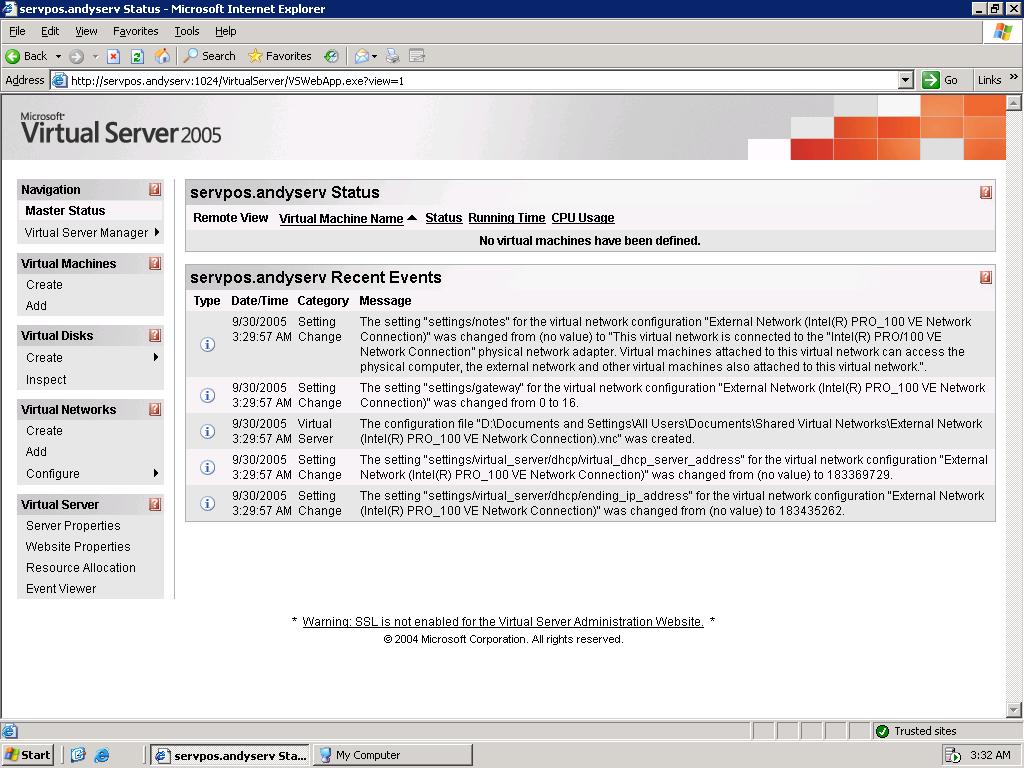Click the IE Home toolbar icon

[162, 56]
